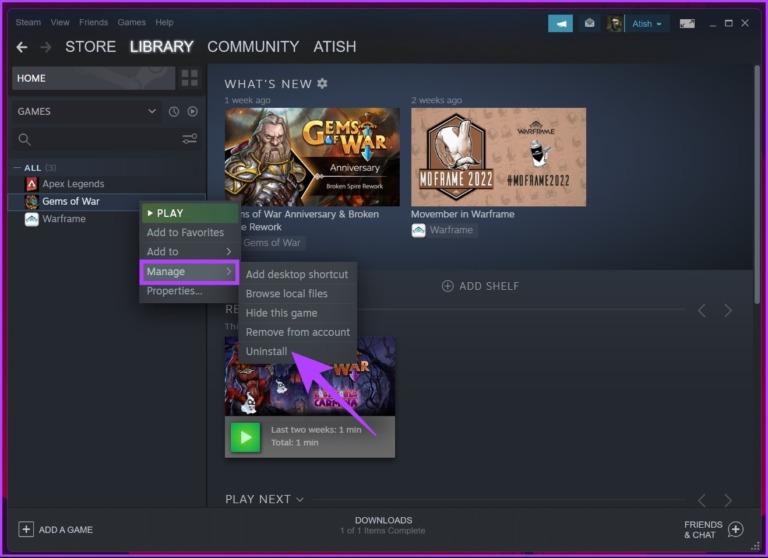Click the Gems of War recent game artwork

coord(310,376)
